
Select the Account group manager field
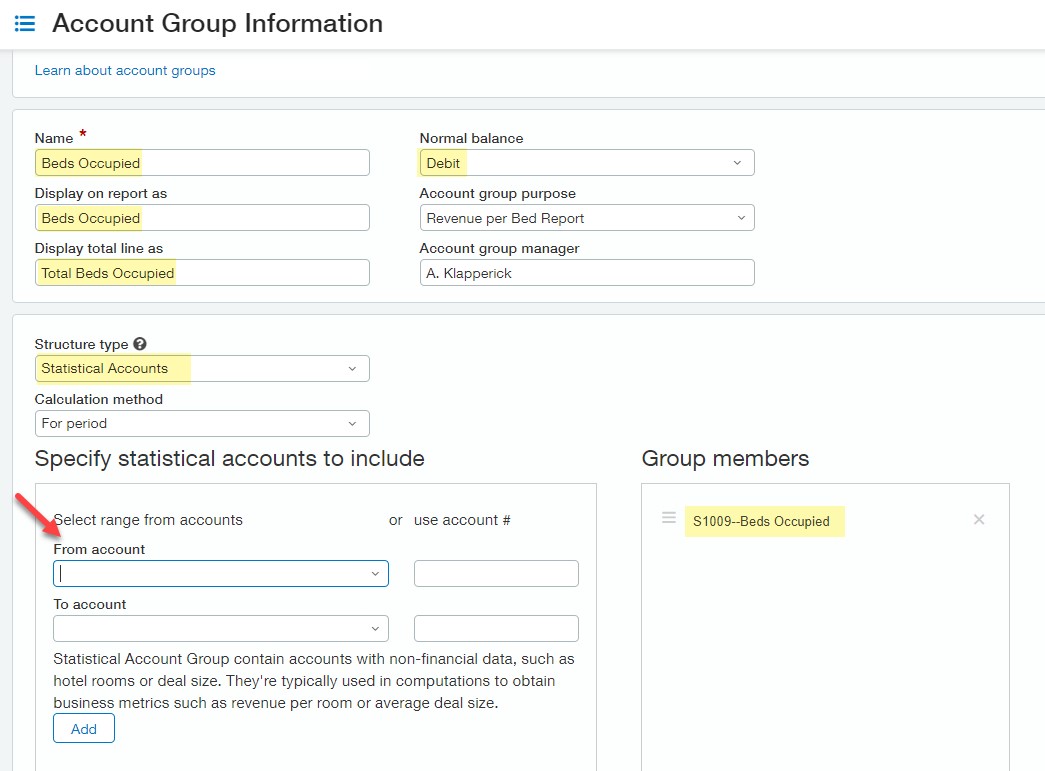coord(586,273)
